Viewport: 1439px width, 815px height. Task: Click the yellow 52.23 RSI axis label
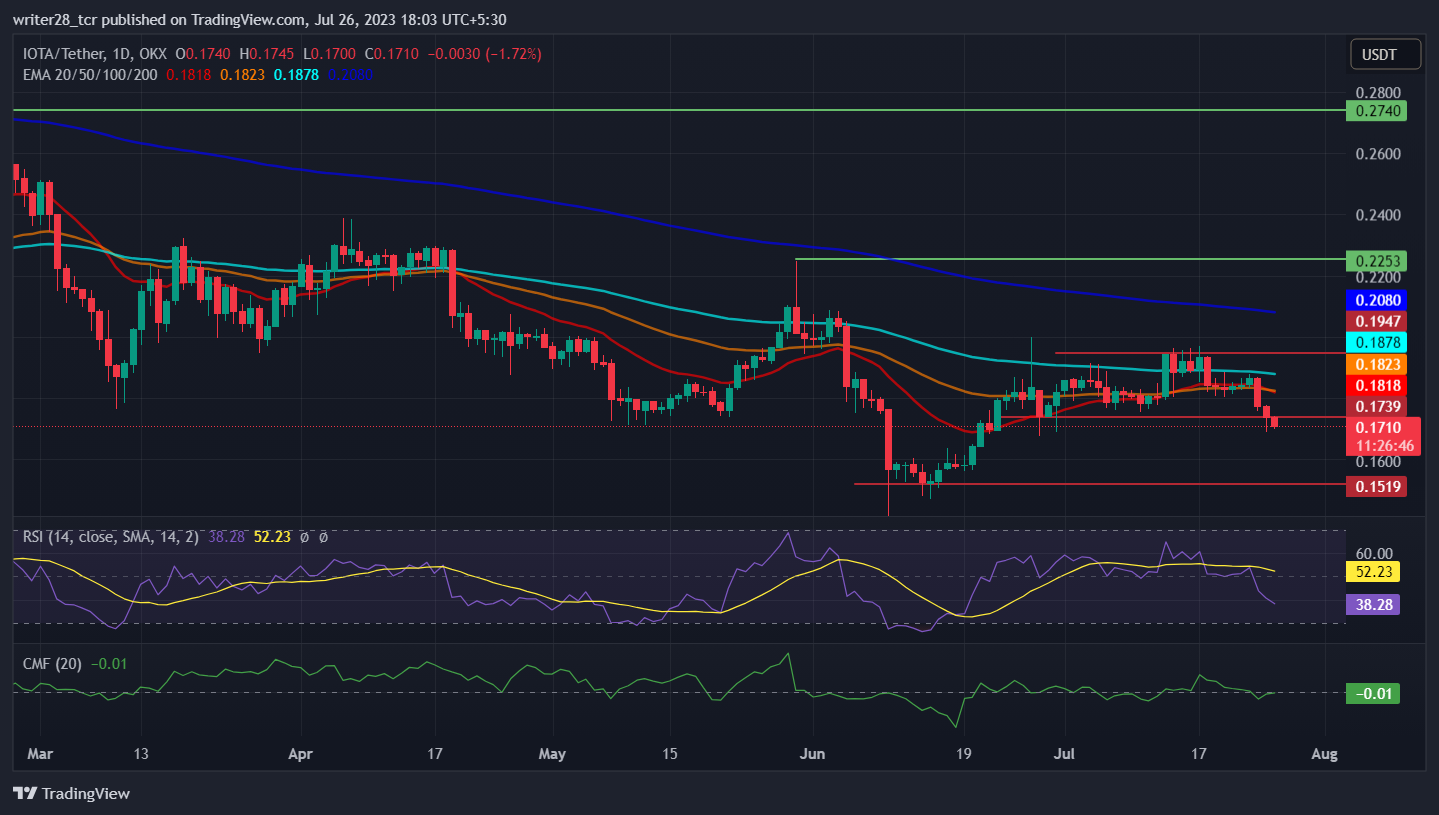[1373, 572]
